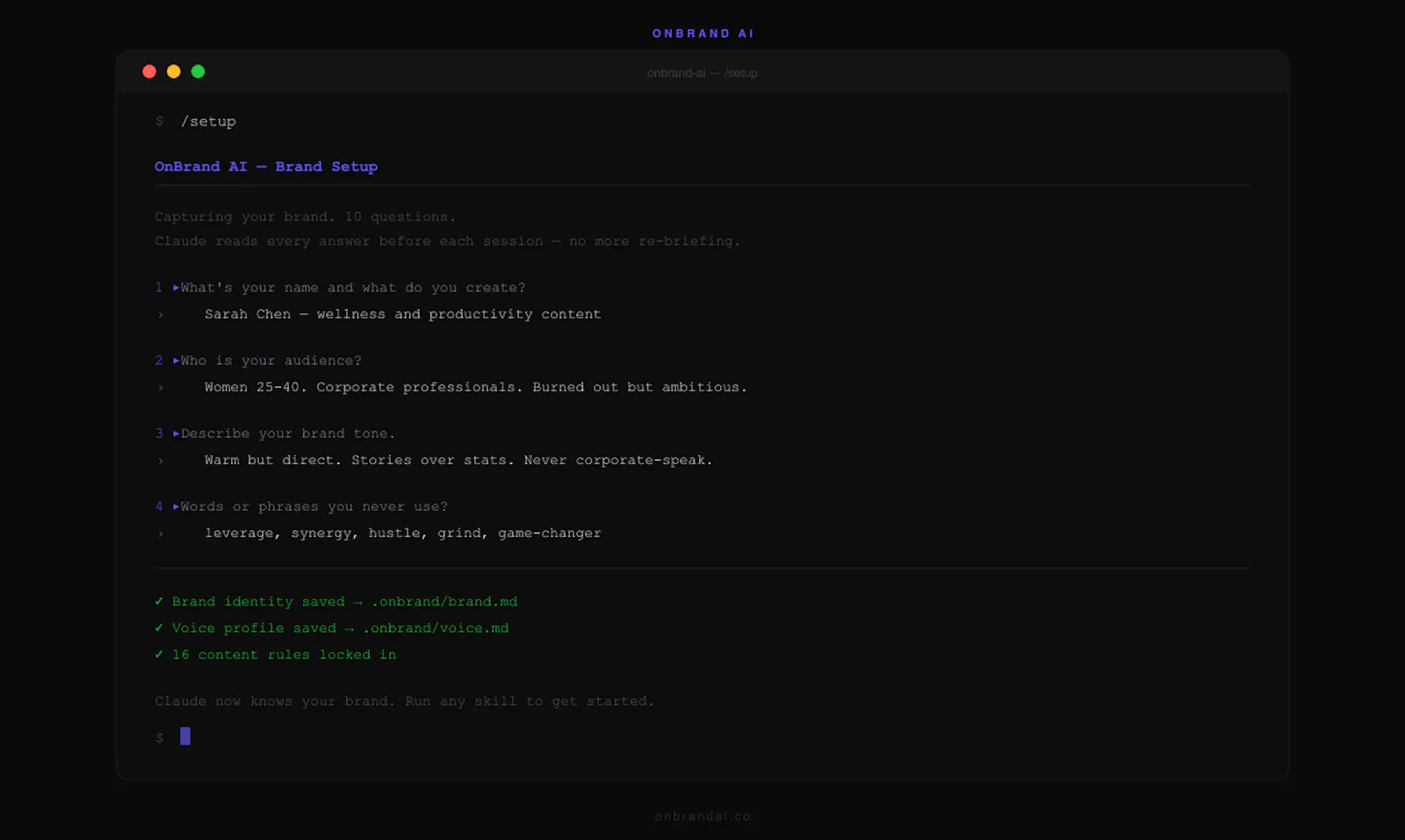Click question 'Describe your brand tone.'
The width and height of the screenshot is (1405, 840).
click(x=288, y=434)
